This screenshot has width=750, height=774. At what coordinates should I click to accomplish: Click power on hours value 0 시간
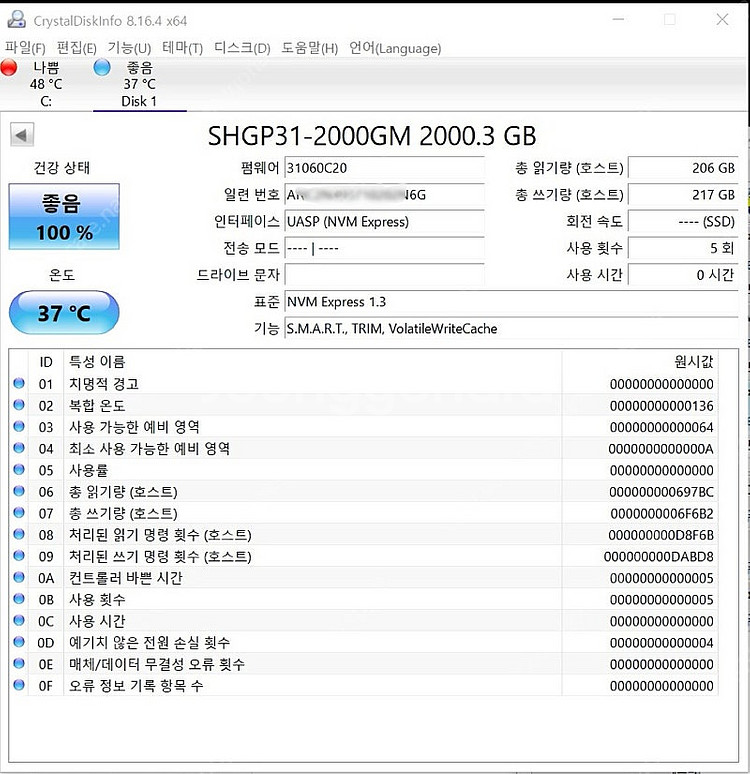point(683,274)
